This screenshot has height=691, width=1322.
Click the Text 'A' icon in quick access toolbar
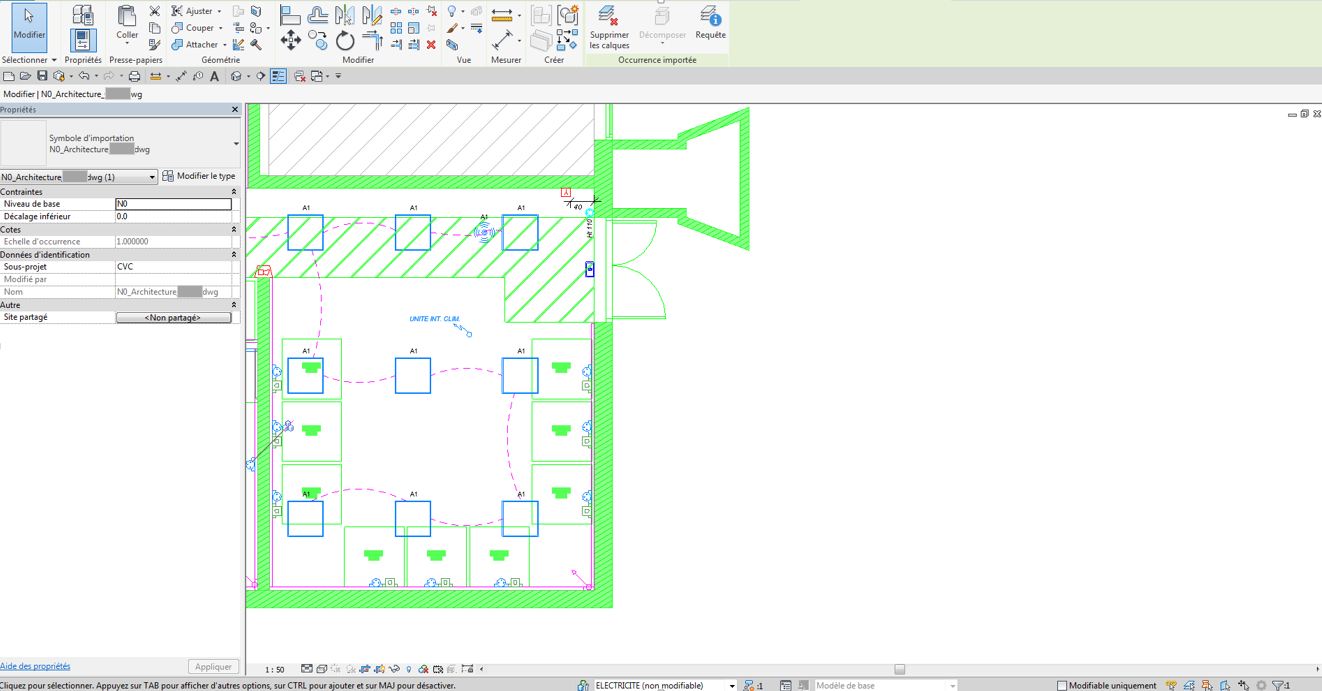coord(214,76)
